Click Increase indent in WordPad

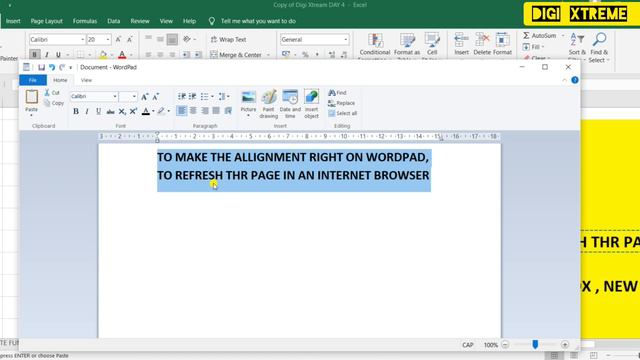pos(192,97)
